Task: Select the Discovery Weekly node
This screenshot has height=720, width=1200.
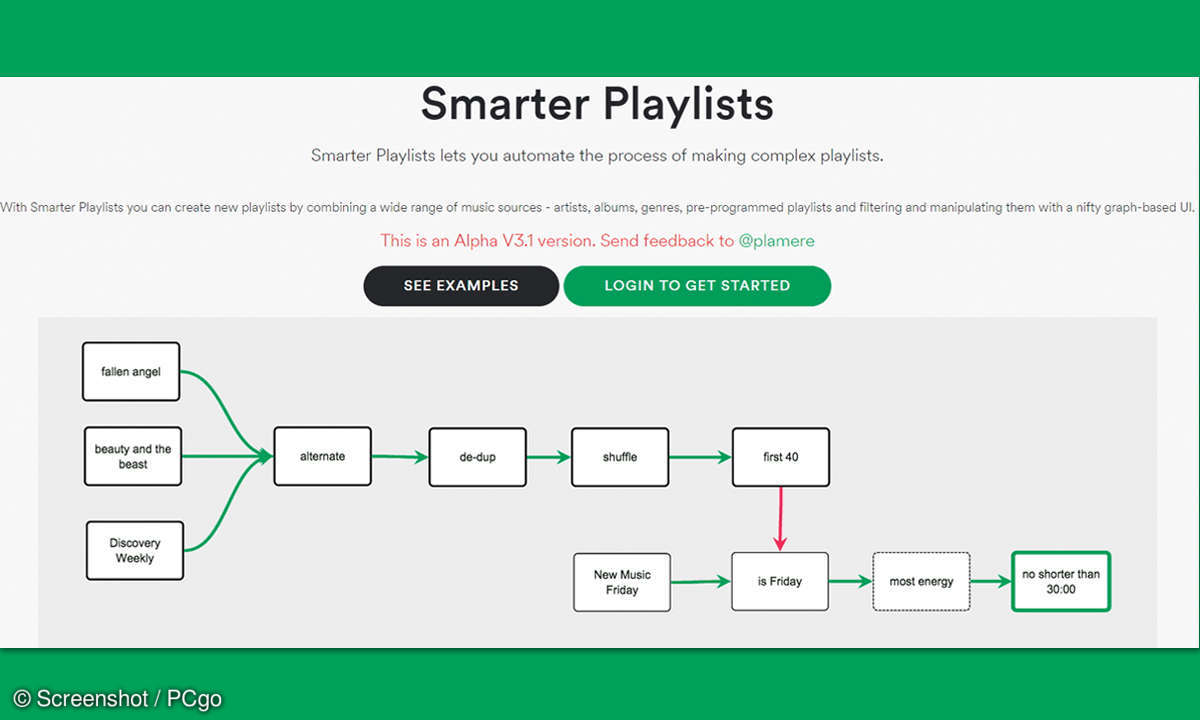Action: coord(135,550)
